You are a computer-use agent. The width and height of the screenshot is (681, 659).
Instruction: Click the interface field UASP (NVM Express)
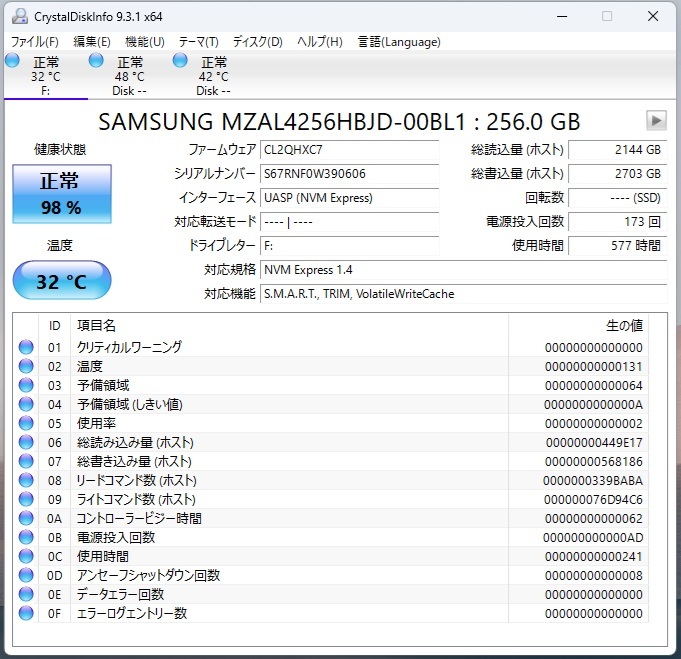tap(349, 198)
